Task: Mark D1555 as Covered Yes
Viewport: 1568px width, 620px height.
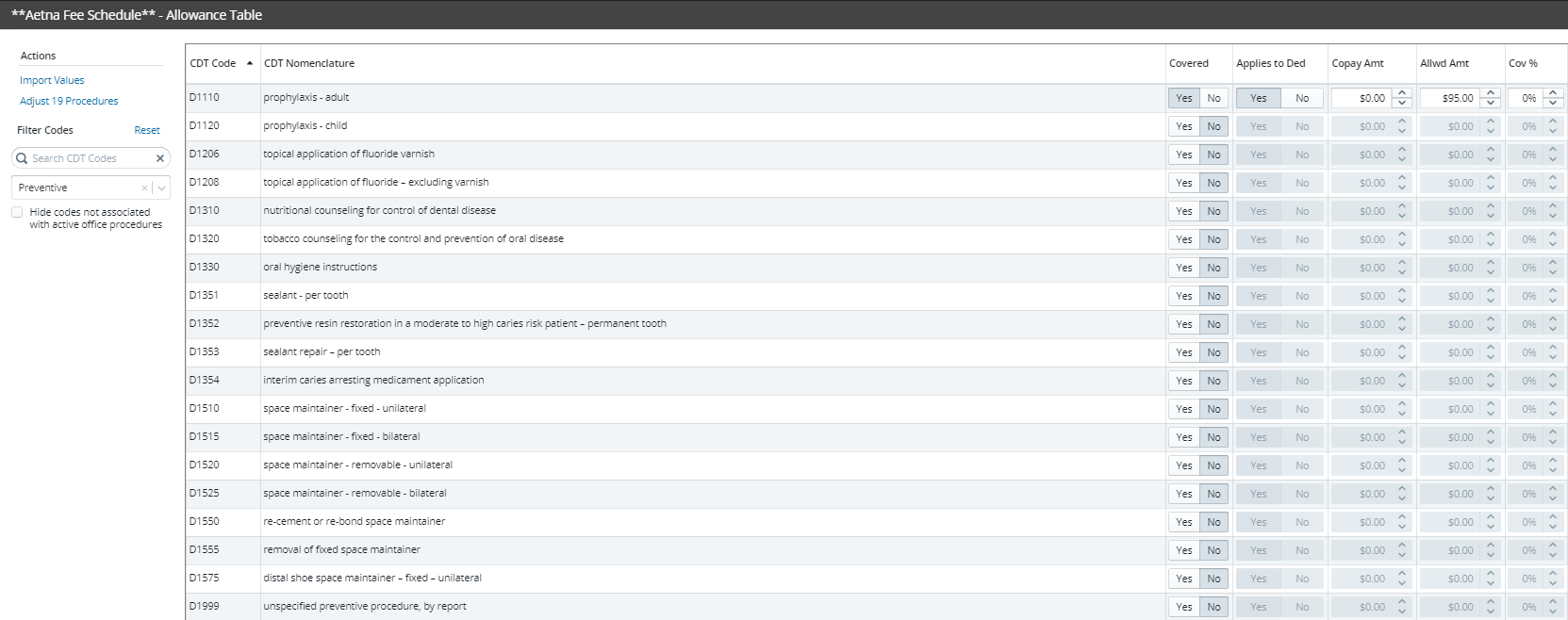Action: click(1184, 550)
